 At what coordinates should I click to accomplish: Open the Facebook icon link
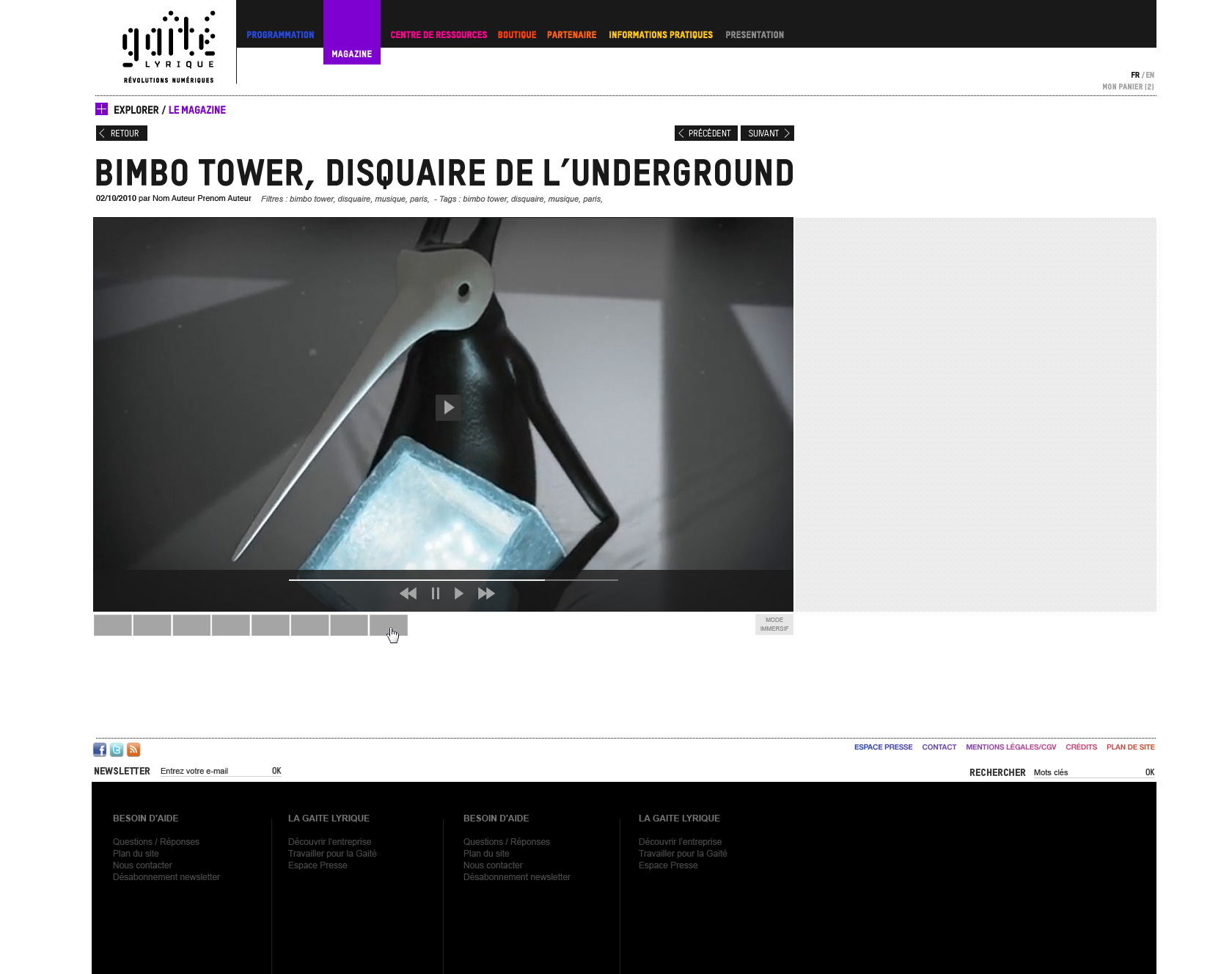click(100, 750)
